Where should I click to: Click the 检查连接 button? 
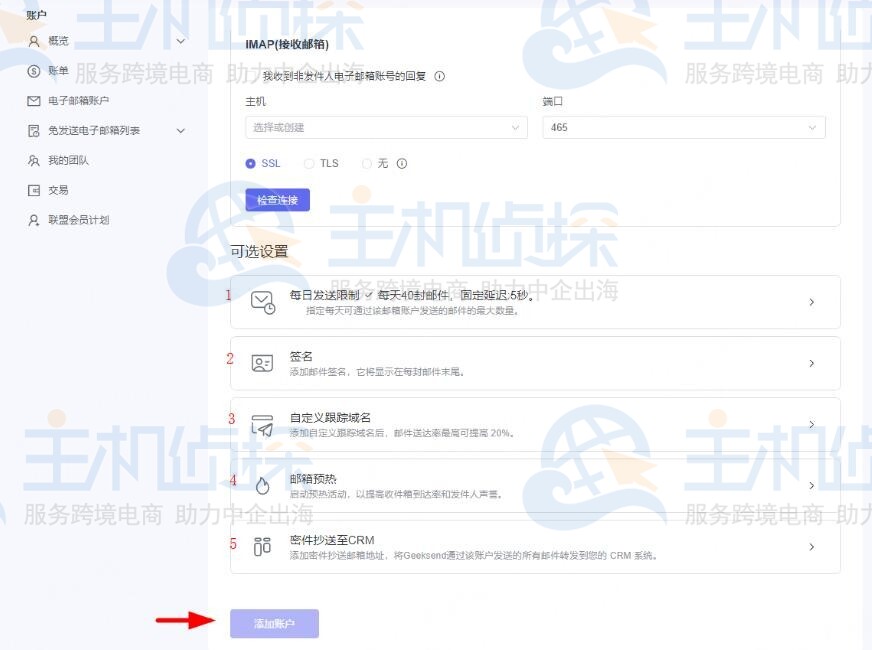pyautogui.click(x=277, y=199)
